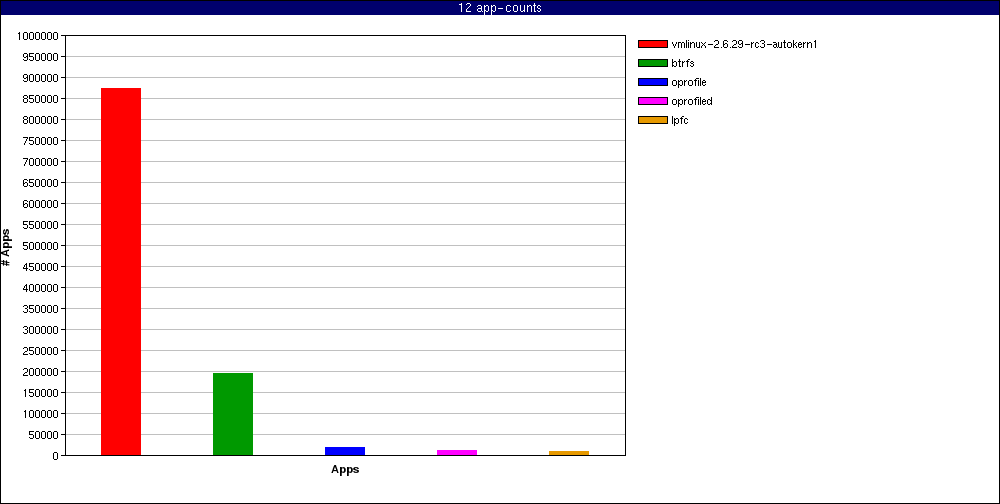
Task: Click the orange lpfc bar
Action: (x=569, y=453)
